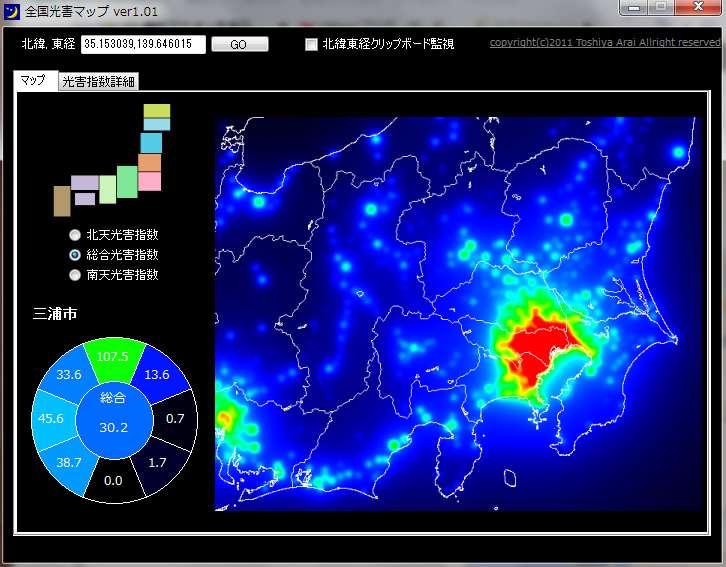Click the 38.7 chart sector

pyautogui.click(x=68, y=463)
